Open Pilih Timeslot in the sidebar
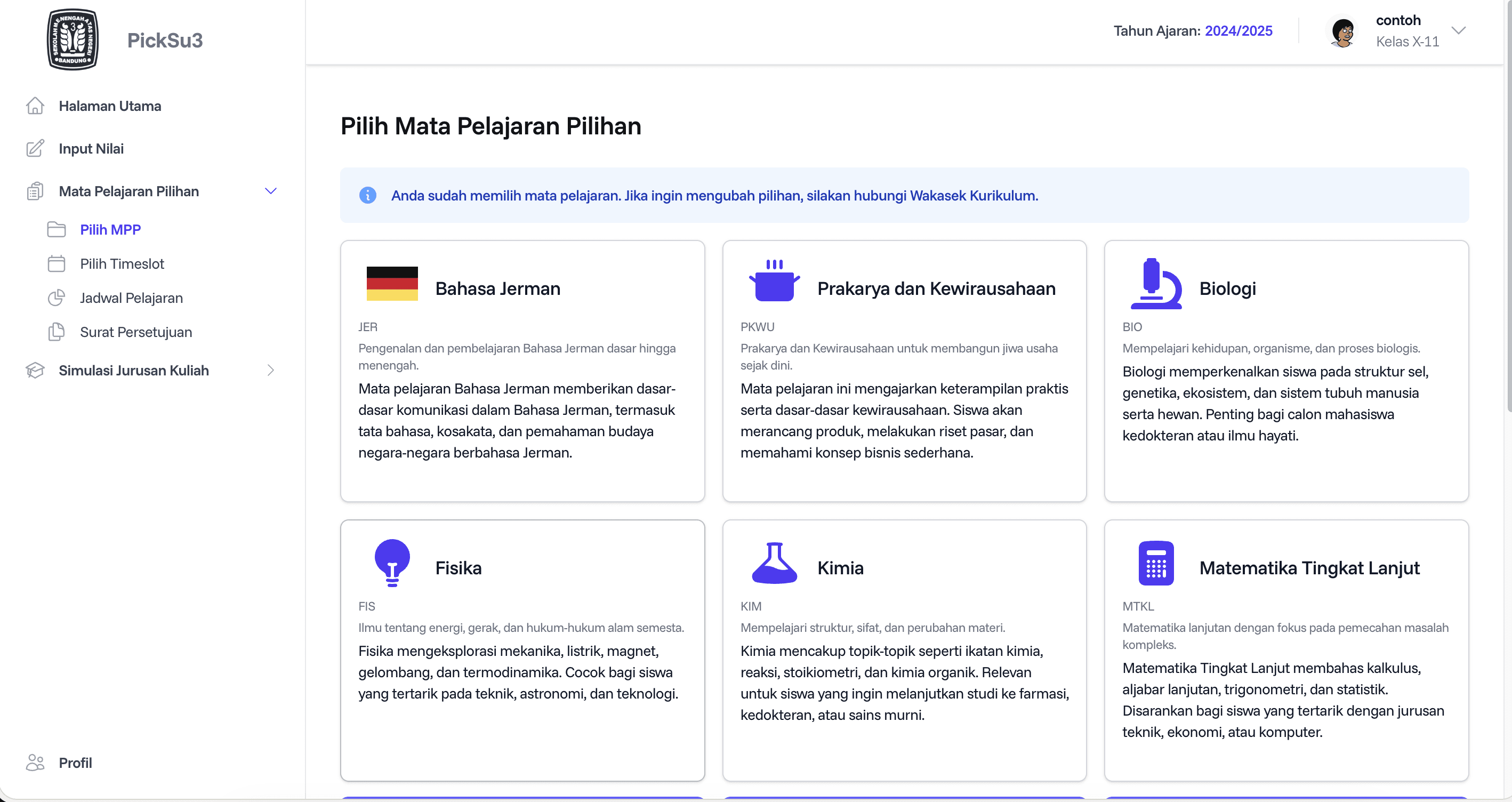 click(122, 263)
